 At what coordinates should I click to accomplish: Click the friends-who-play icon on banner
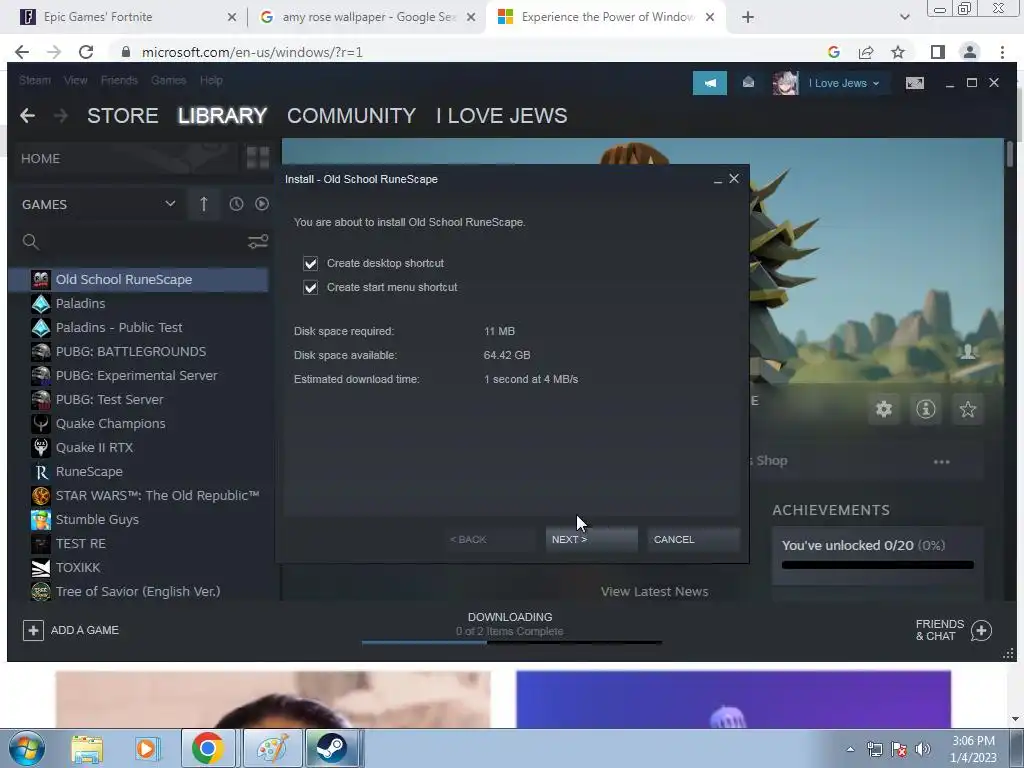pos(968,352)
